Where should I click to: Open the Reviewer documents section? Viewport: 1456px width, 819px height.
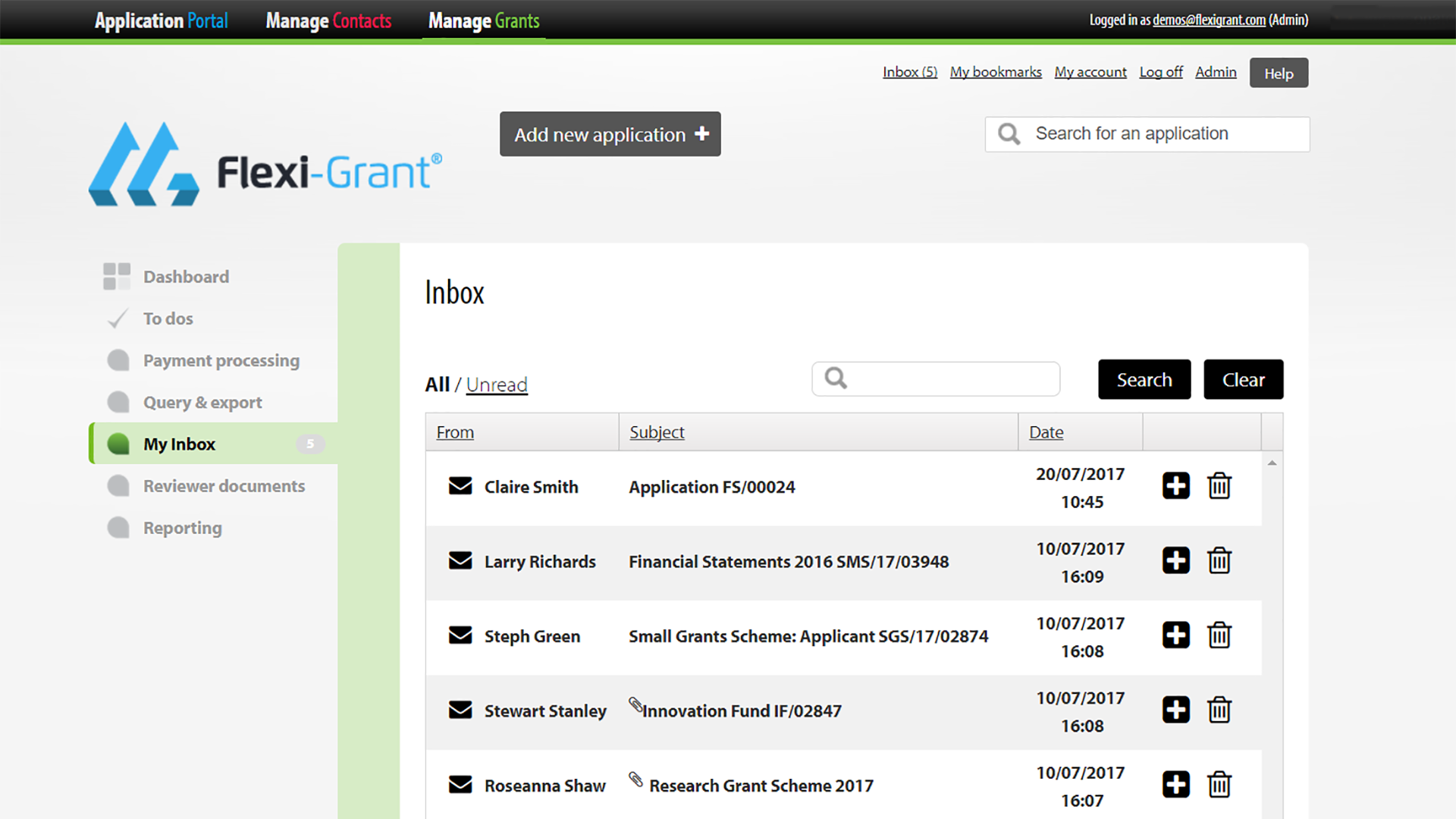click(224, 486)
